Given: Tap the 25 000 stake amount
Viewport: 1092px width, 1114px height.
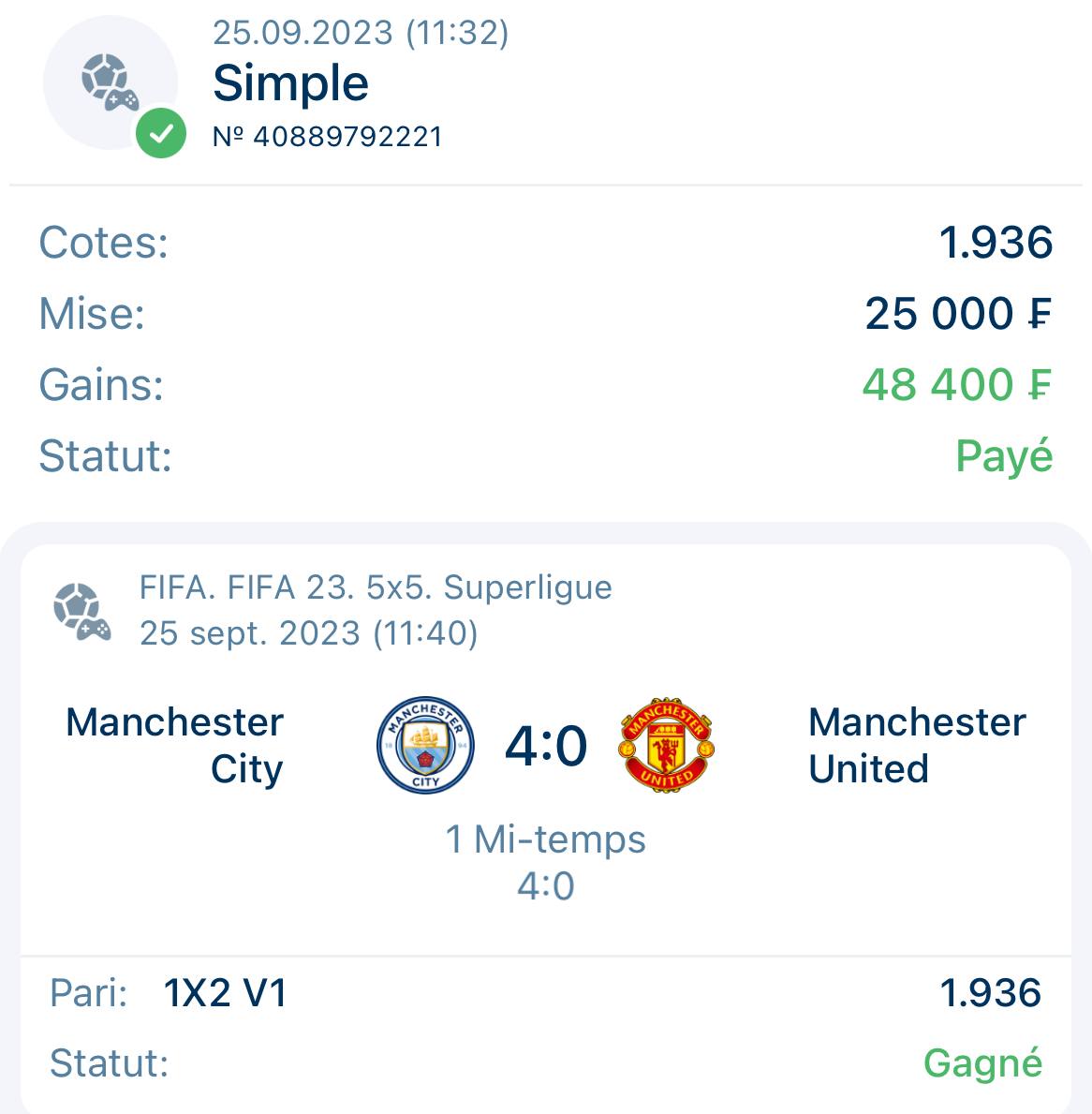Looking at the screenshot, I should pos(957,314).
